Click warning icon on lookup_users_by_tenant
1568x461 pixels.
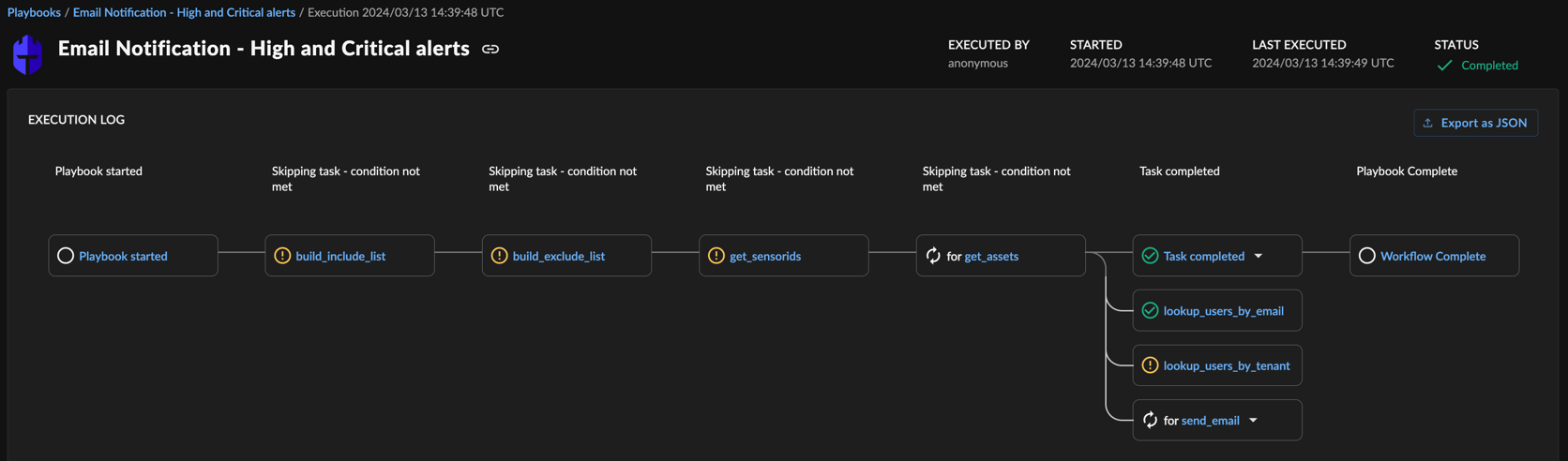pyautogui.click(x=1150, y=365)
